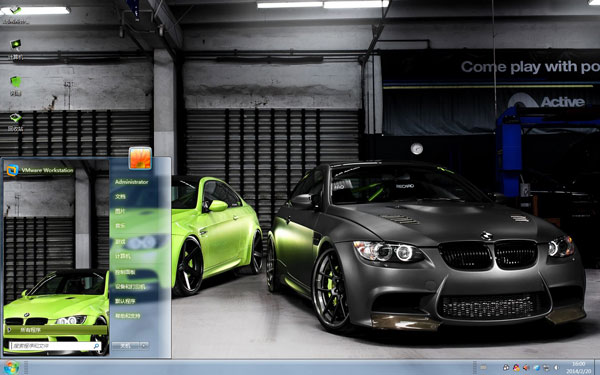Click the Windows Start orb
This screenshot has width=600, height=375.
[11, 368]
